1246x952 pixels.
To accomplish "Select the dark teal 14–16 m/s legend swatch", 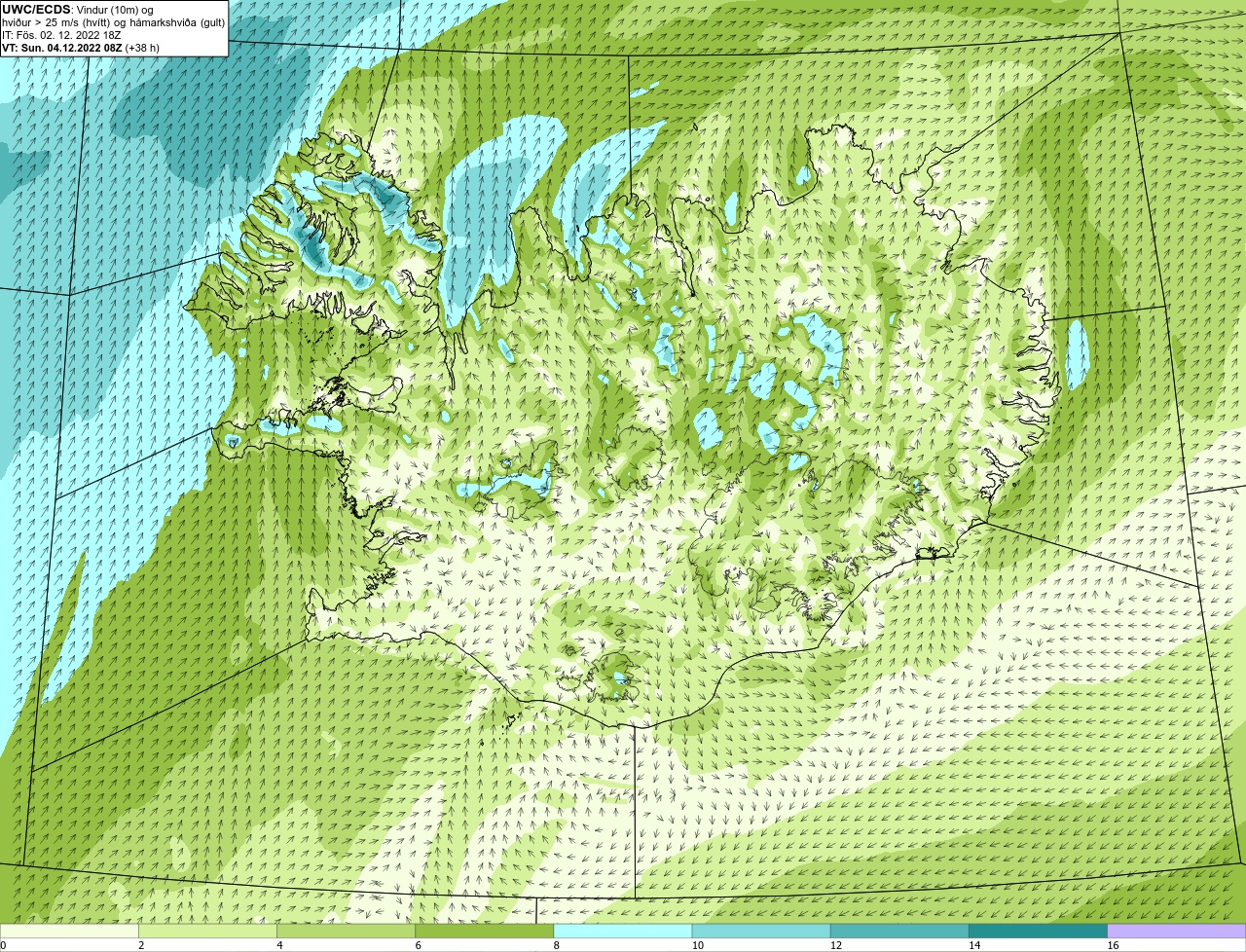I will 1039,932.
